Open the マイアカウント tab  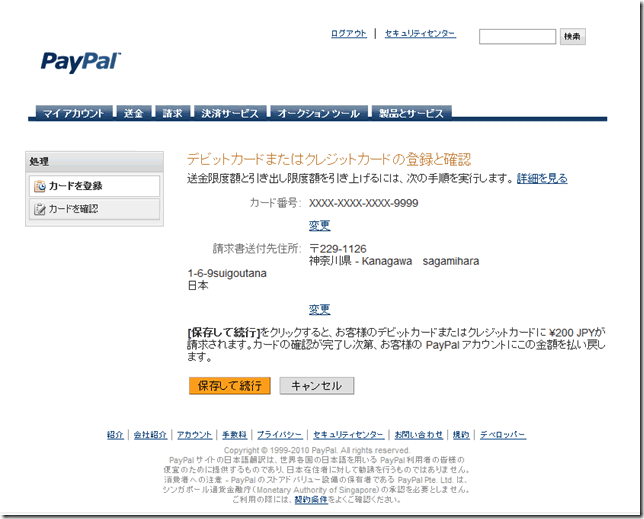74,113
